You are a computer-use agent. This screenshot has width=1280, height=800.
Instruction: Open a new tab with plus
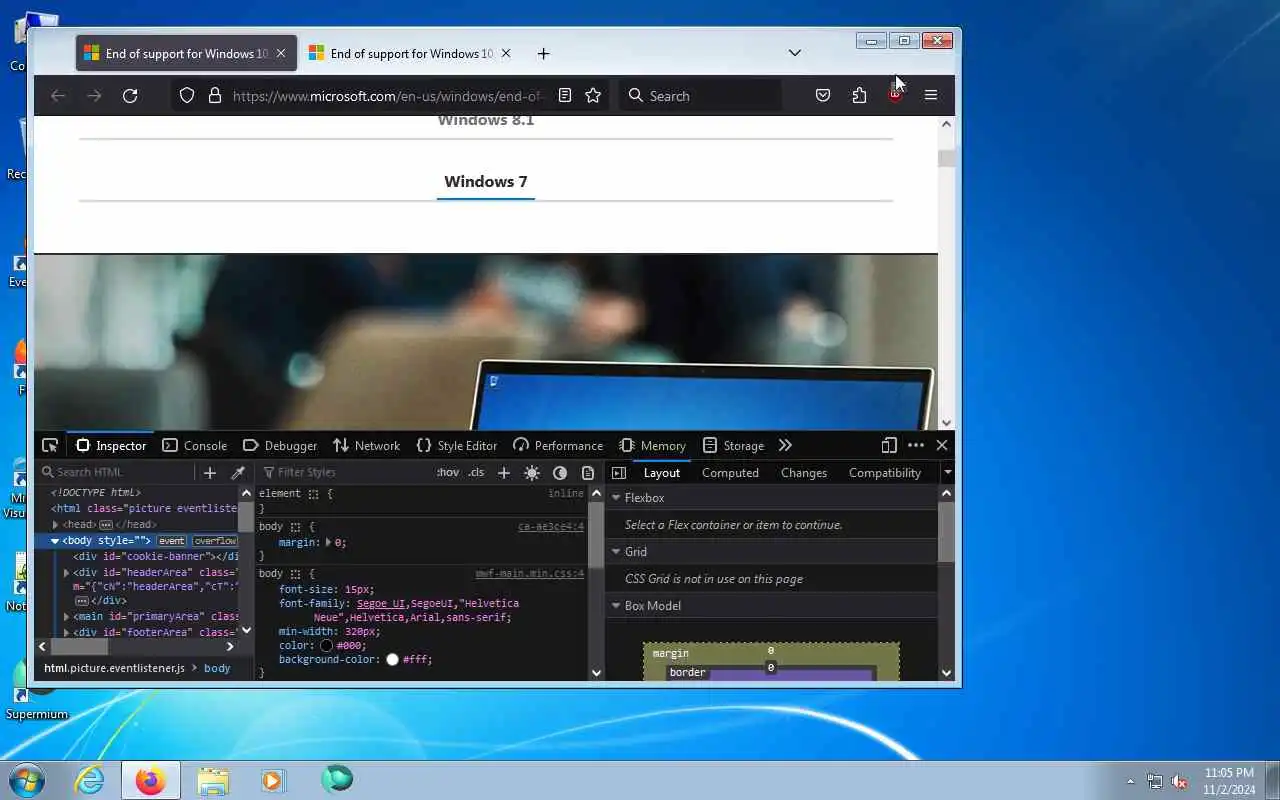543,53
